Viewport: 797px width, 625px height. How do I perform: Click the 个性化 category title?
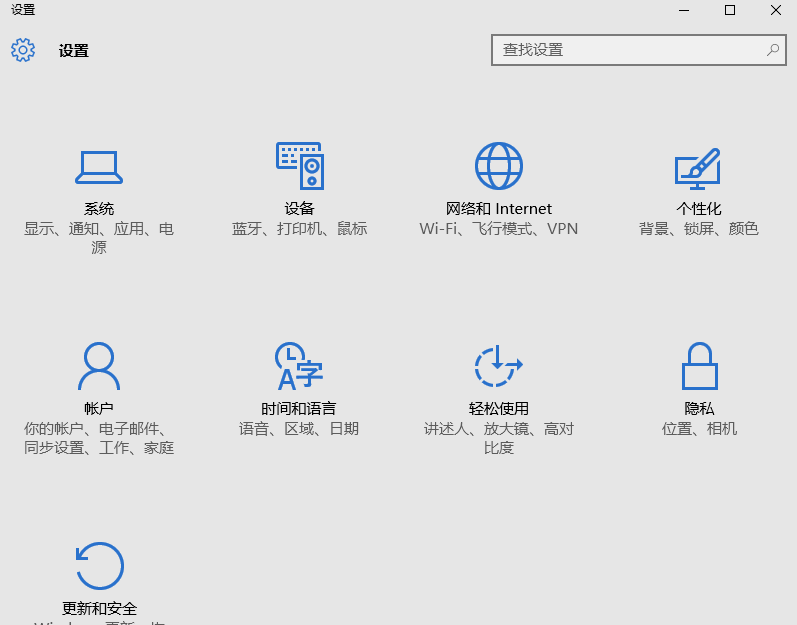[699, 209]
